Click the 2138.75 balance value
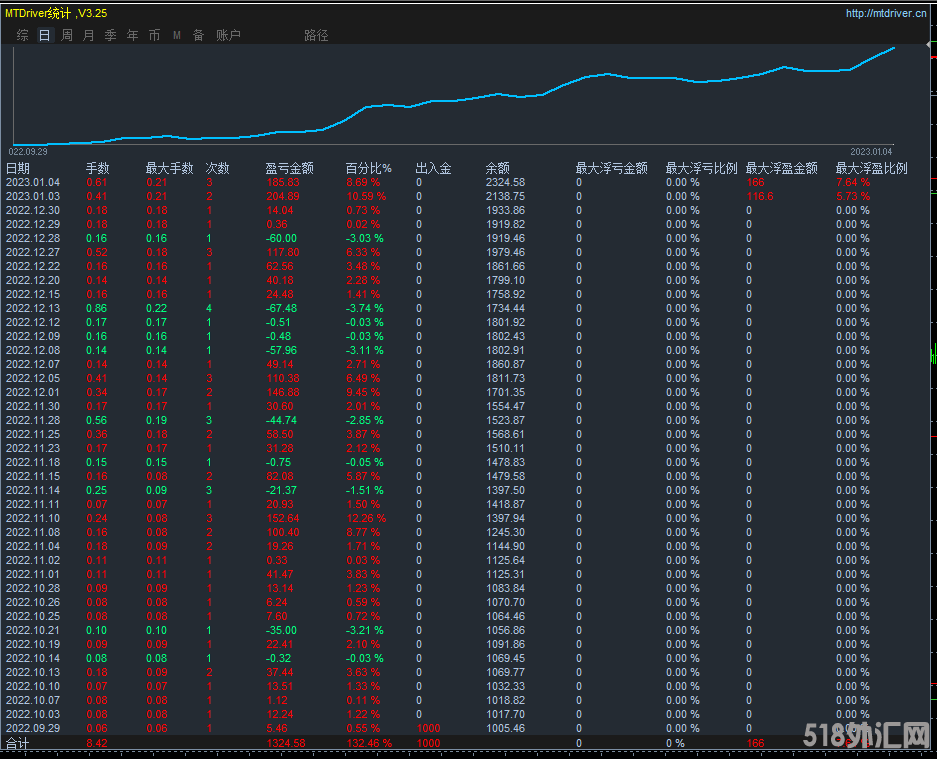 click(506, 197)
